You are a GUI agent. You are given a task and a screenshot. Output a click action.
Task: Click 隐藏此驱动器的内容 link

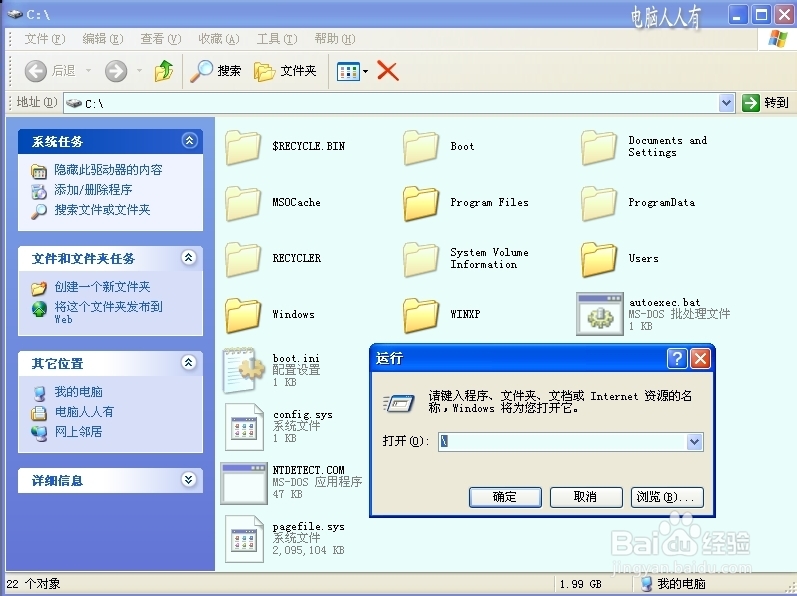click(x=108, y=170)
